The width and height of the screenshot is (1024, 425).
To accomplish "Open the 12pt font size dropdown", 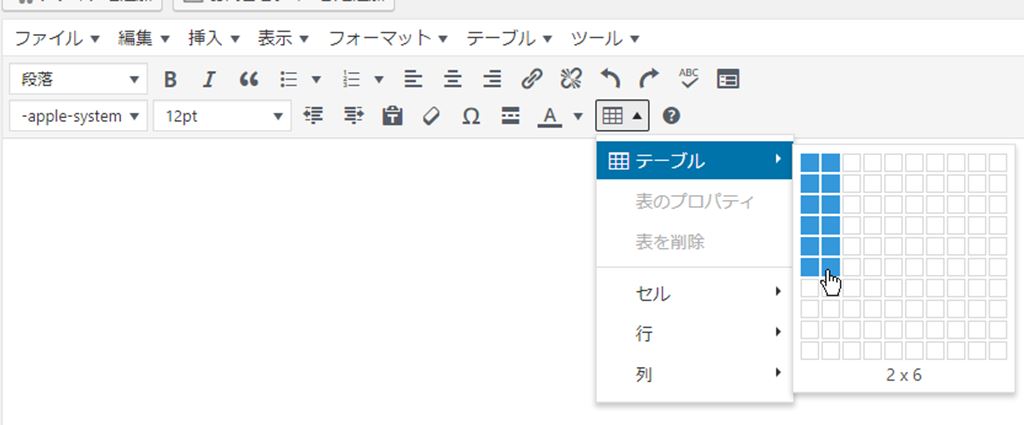I will point(222,116).
